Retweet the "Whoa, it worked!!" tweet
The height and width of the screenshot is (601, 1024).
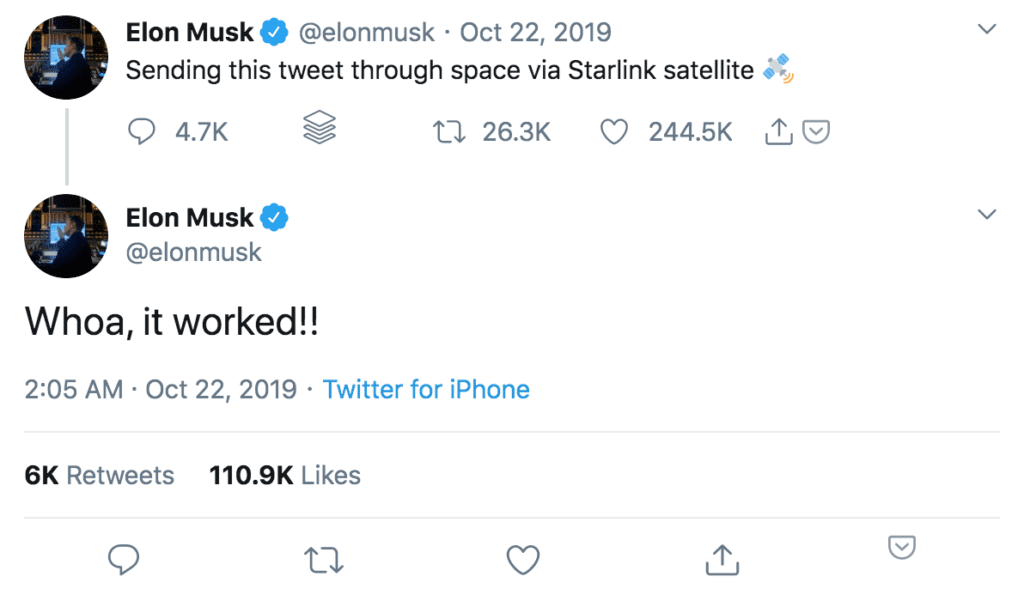click(x=324, y=560)
